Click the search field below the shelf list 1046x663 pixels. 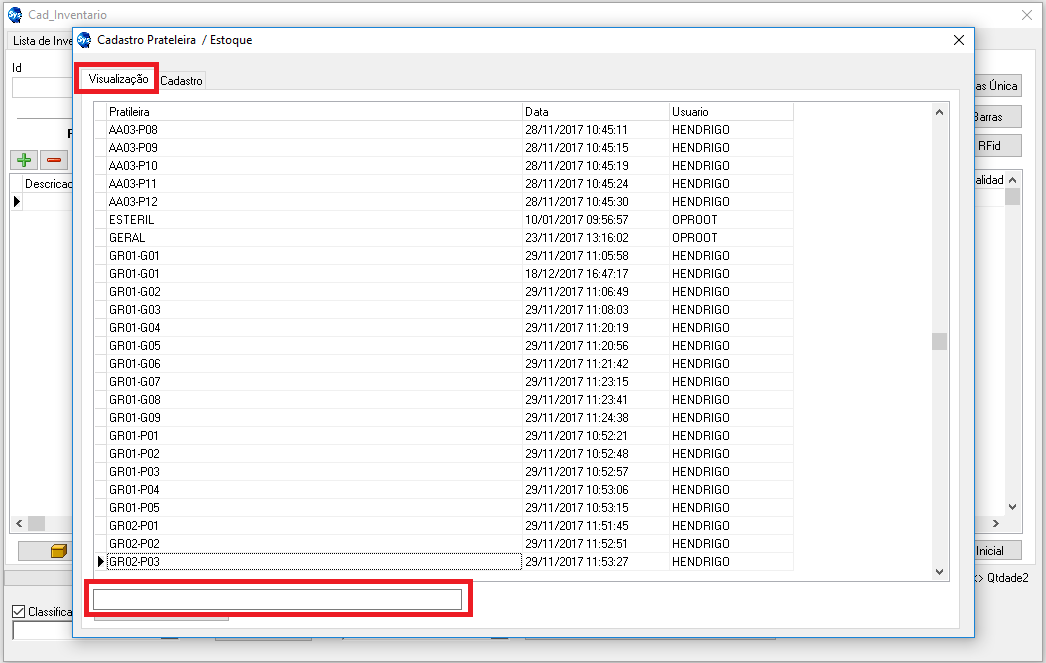[278, 599]
